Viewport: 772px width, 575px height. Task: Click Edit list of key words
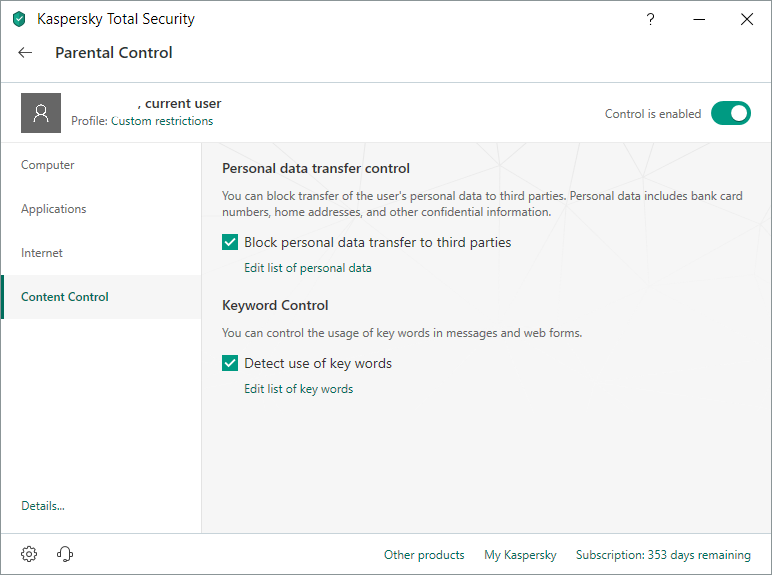pyautogui.click(x=299, y=389)
